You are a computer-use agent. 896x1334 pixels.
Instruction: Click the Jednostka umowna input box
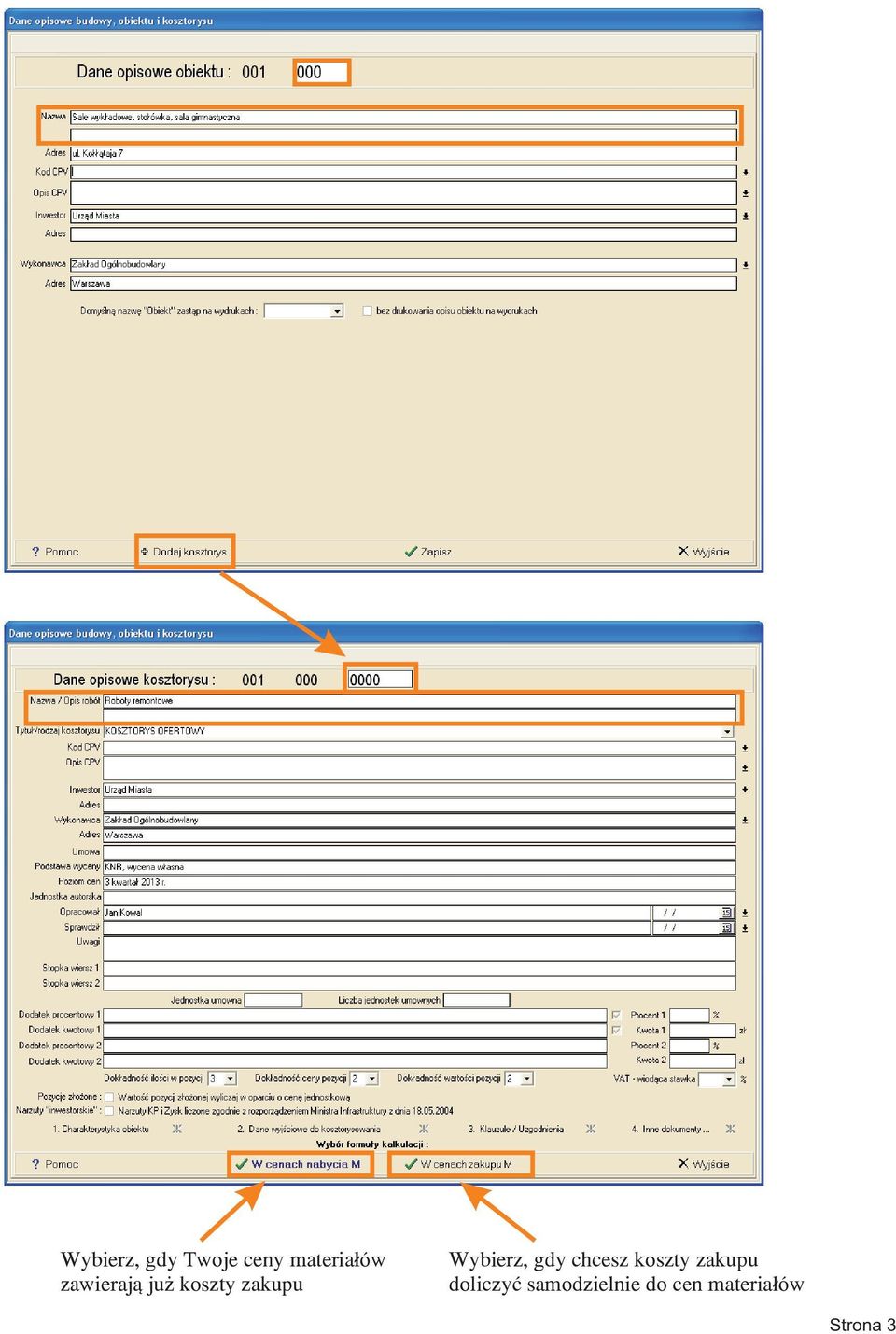pos(273,1001)
